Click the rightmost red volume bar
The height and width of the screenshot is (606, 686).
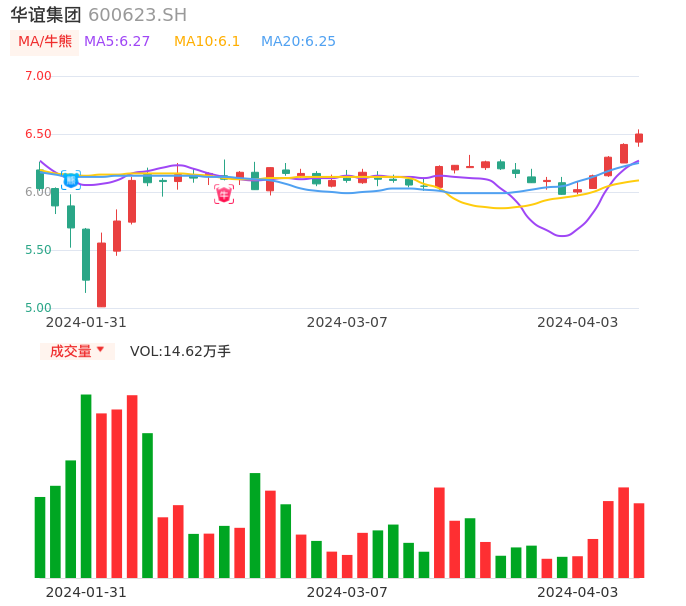click(639, 540)
